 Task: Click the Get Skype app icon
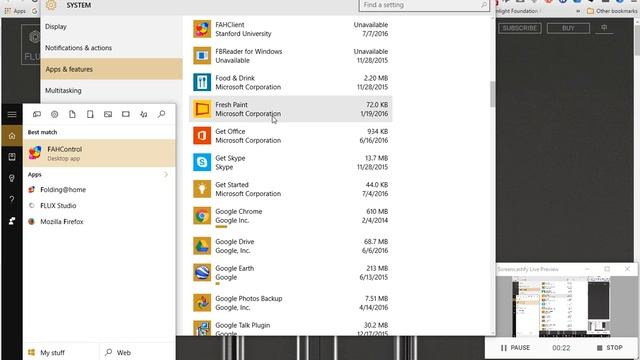point(202,162)
